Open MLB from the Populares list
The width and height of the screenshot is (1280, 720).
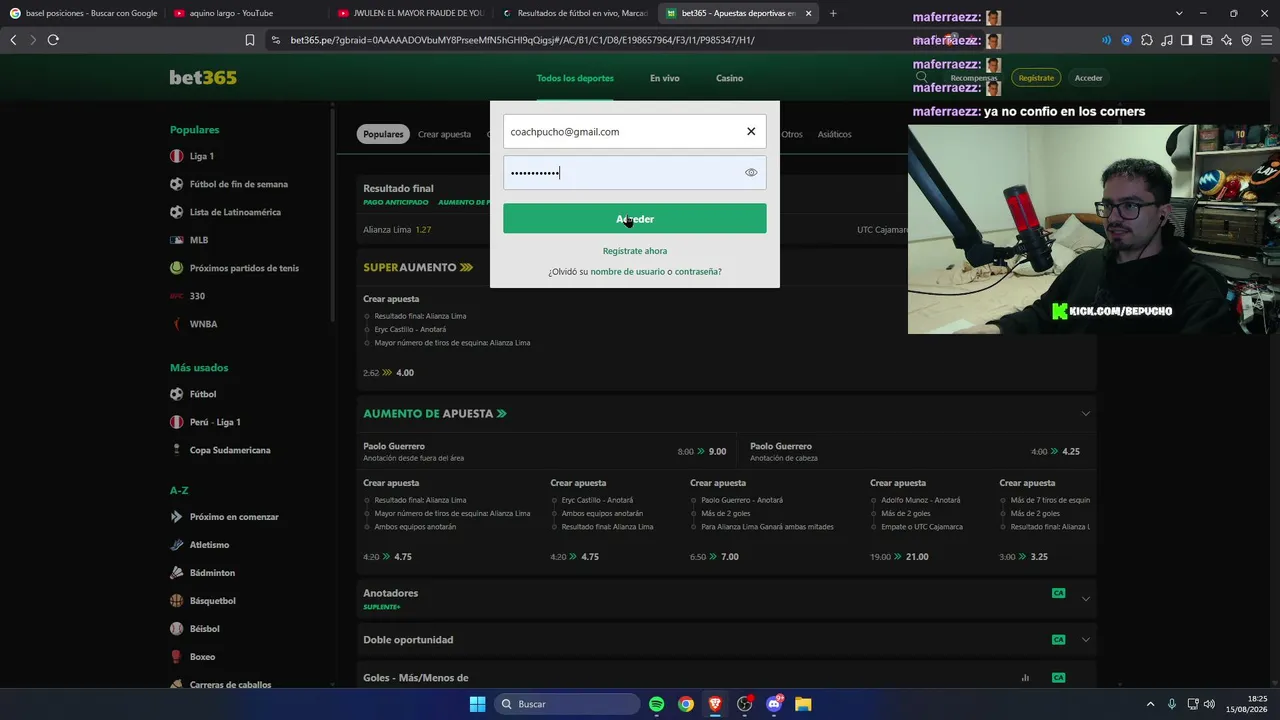point(199,240)
